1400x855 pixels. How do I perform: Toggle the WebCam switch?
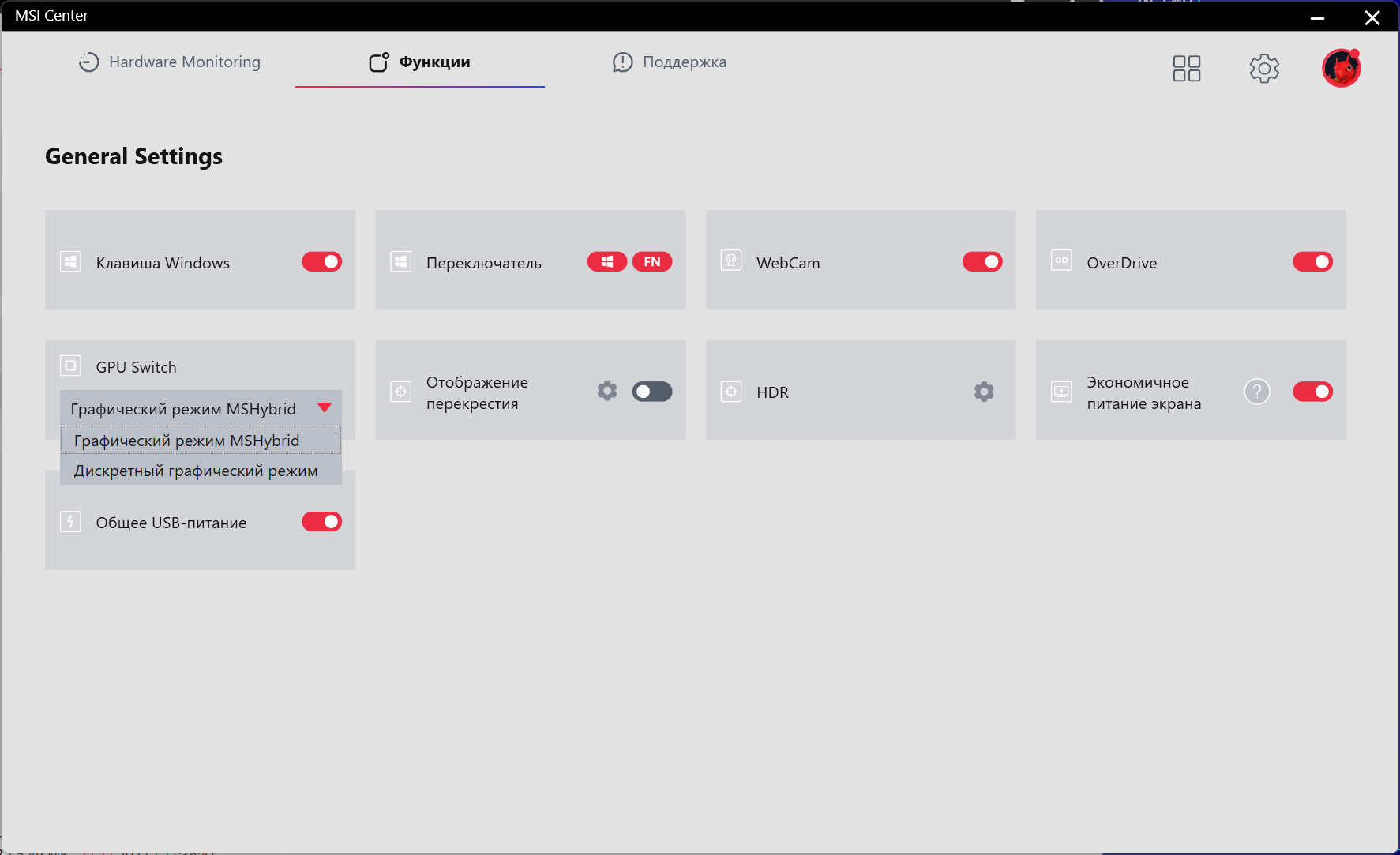[x=982, y=262]
